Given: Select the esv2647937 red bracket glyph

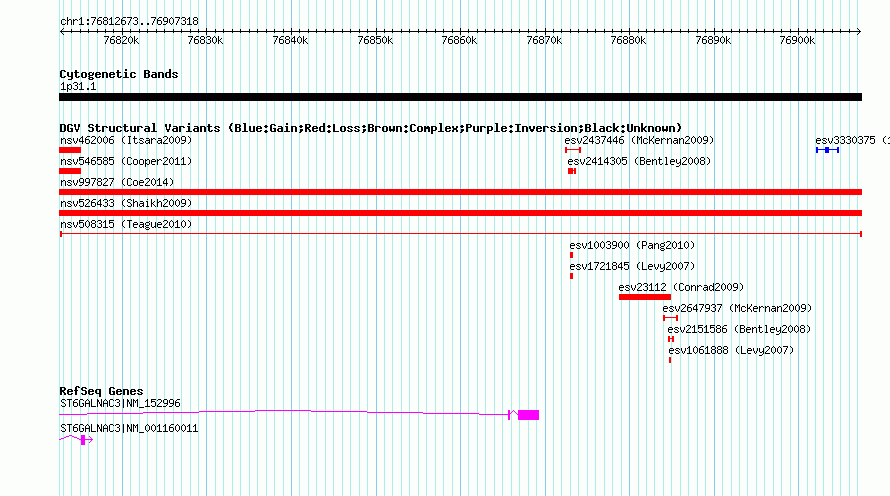Looking at the screenshot, I should tap(670, 318).
